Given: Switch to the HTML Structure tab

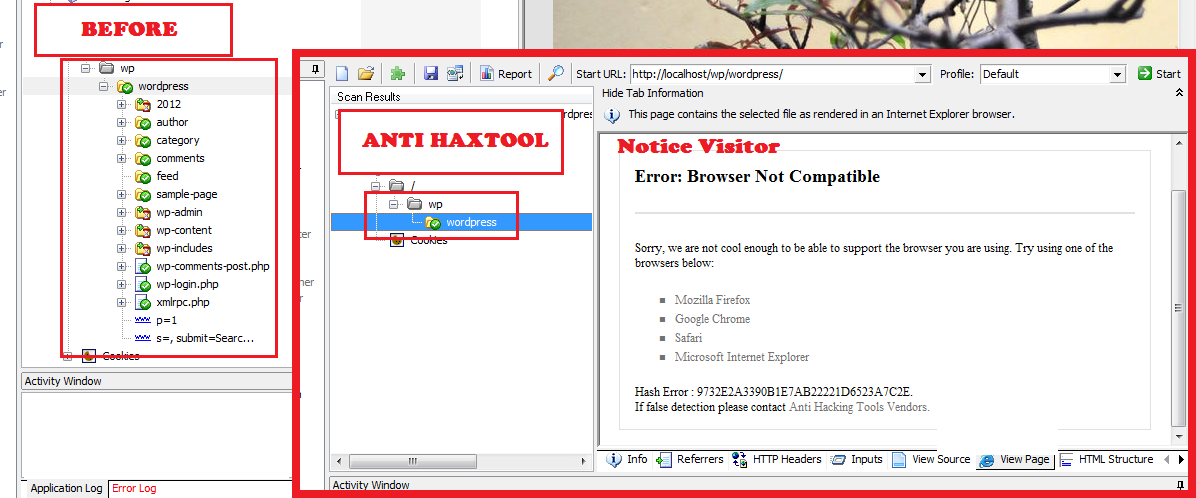Looking at the screenshot, I should point(1107,459).
